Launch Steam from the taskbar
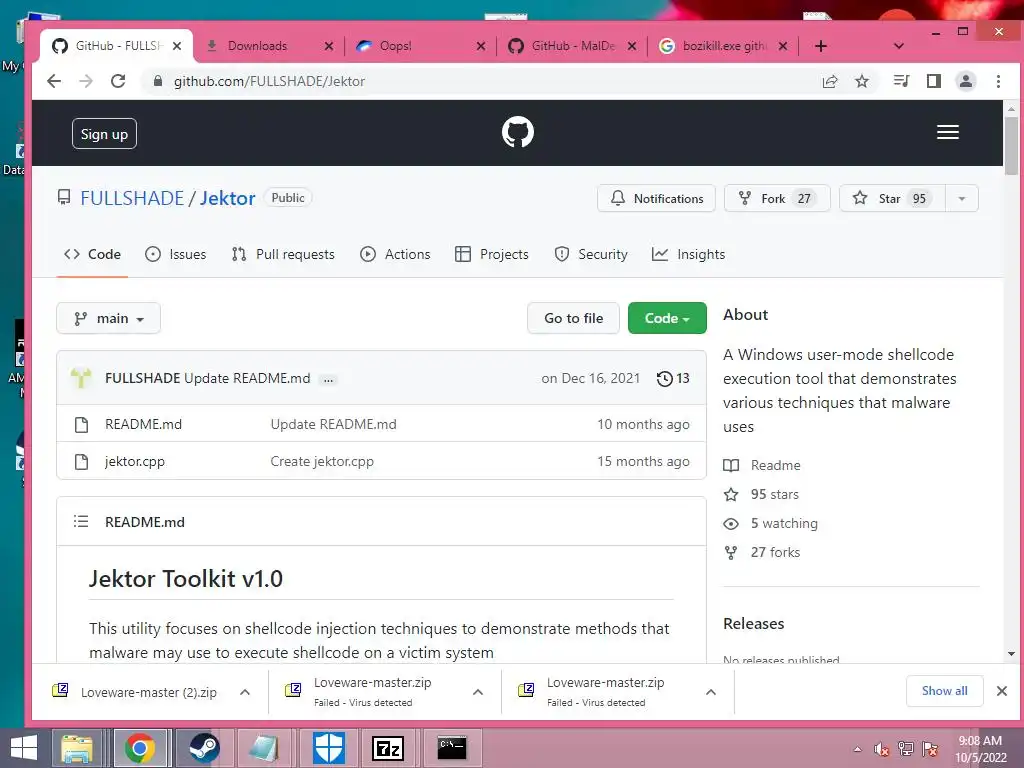The height and width of the screenshot is (768, 1024). click(x=204, y=748)
